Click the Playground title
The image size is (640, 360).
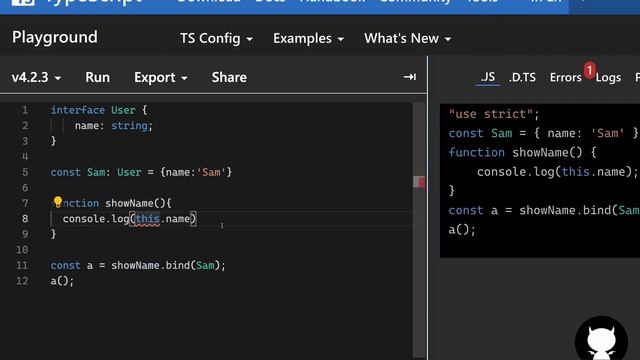click(55, 37)
